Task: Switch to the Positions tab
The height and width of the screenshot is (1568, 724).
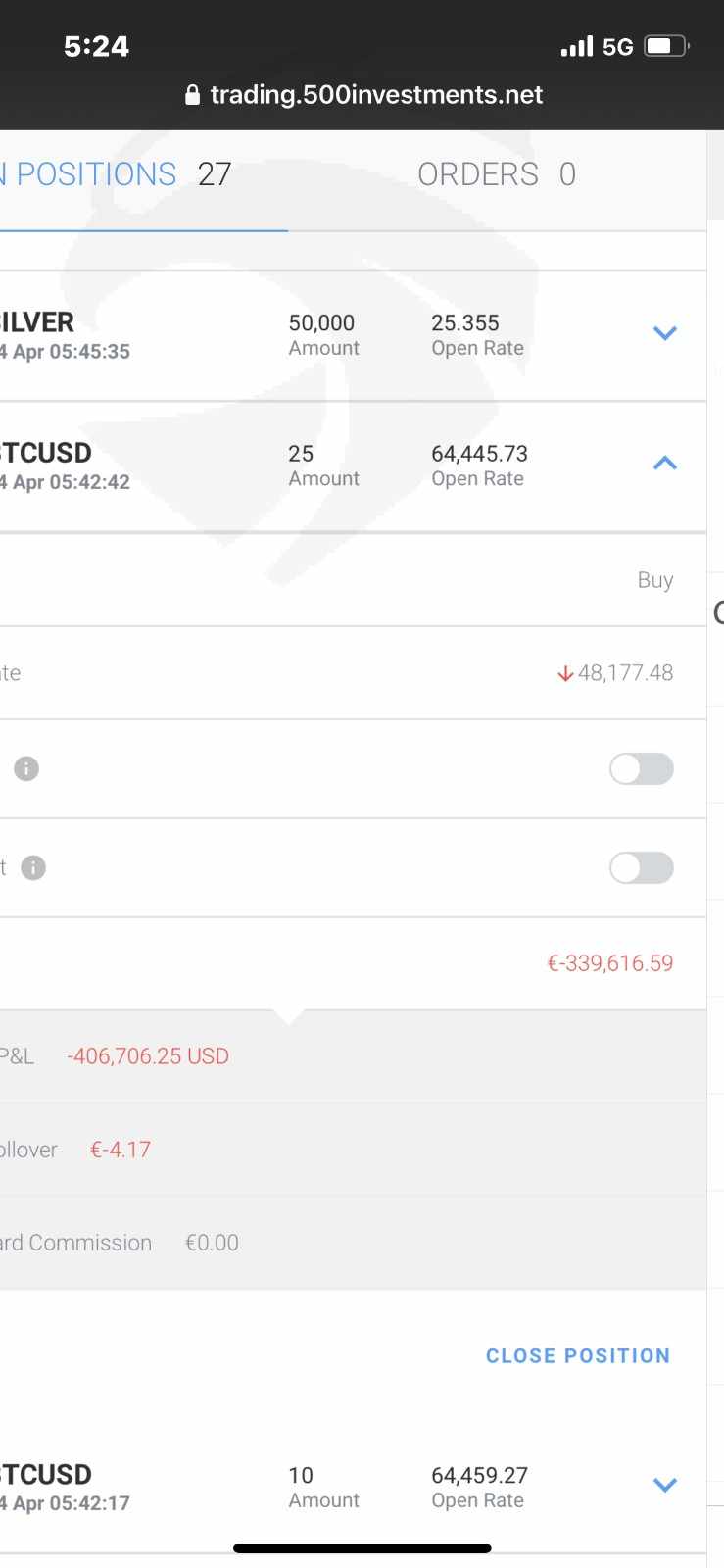Action: [x=96, y=174]
